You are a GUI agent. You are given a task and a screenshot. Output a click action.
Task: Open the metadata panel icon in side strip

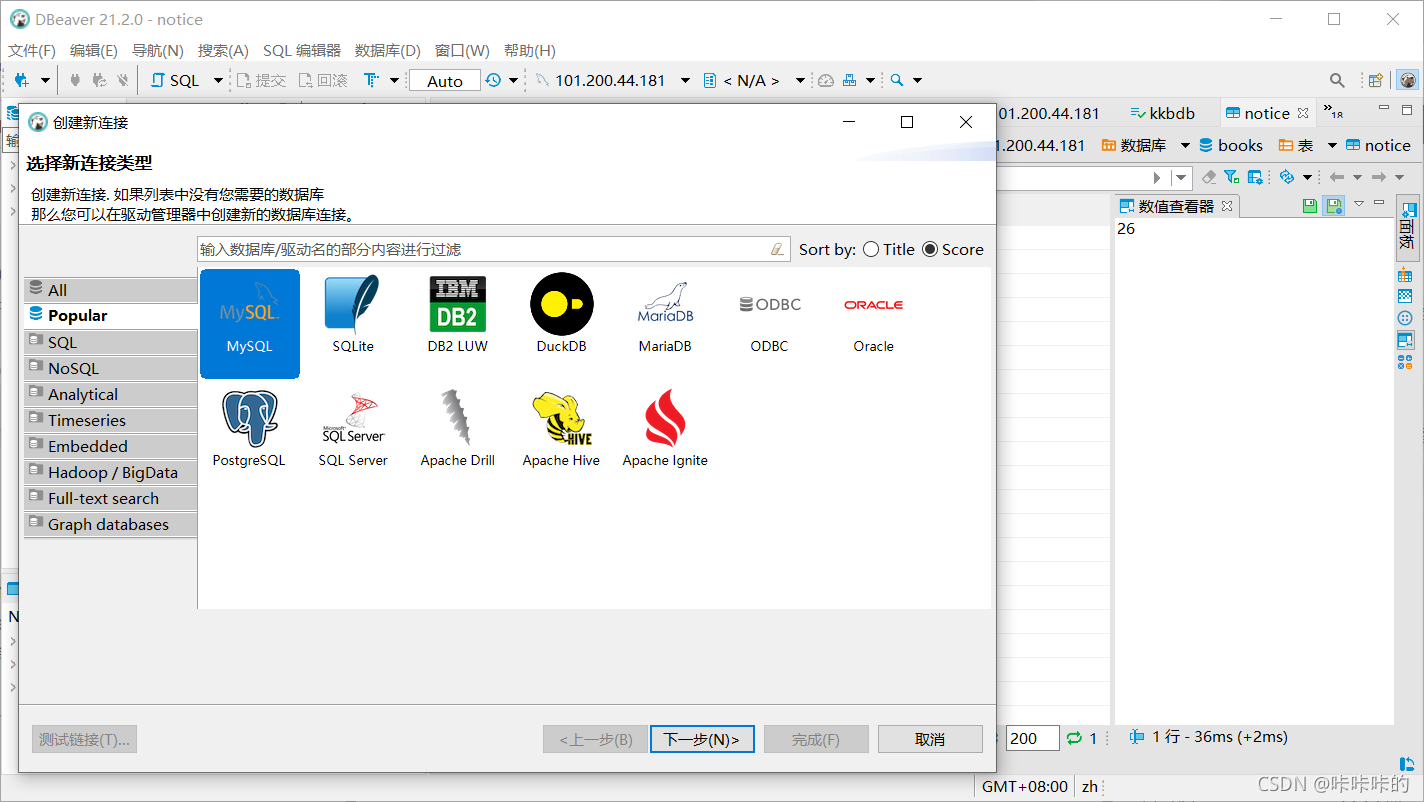pyautogui.click(x=1405, y=297)
